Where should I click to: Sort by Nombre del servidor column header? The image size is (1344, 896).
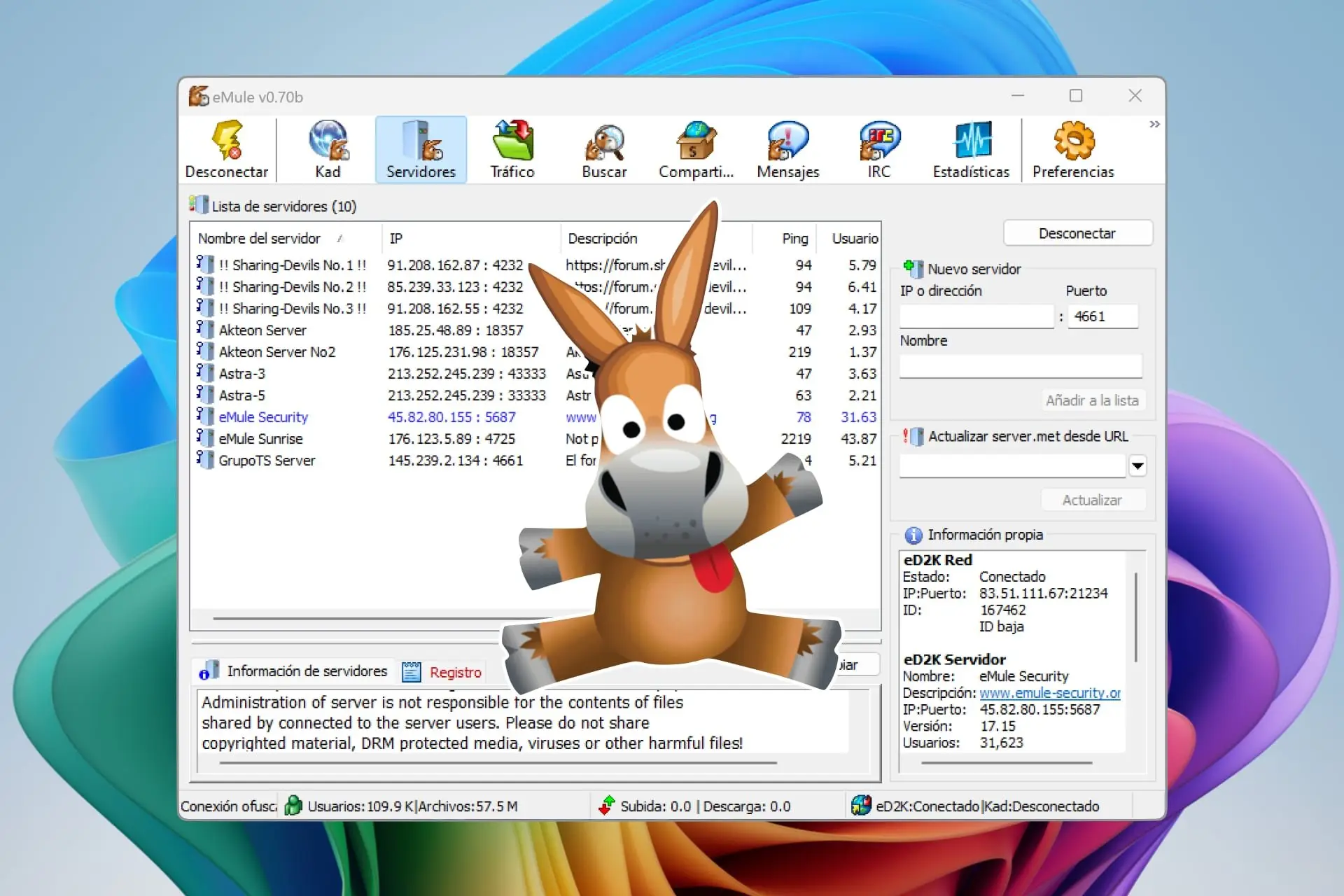point(260,239)
